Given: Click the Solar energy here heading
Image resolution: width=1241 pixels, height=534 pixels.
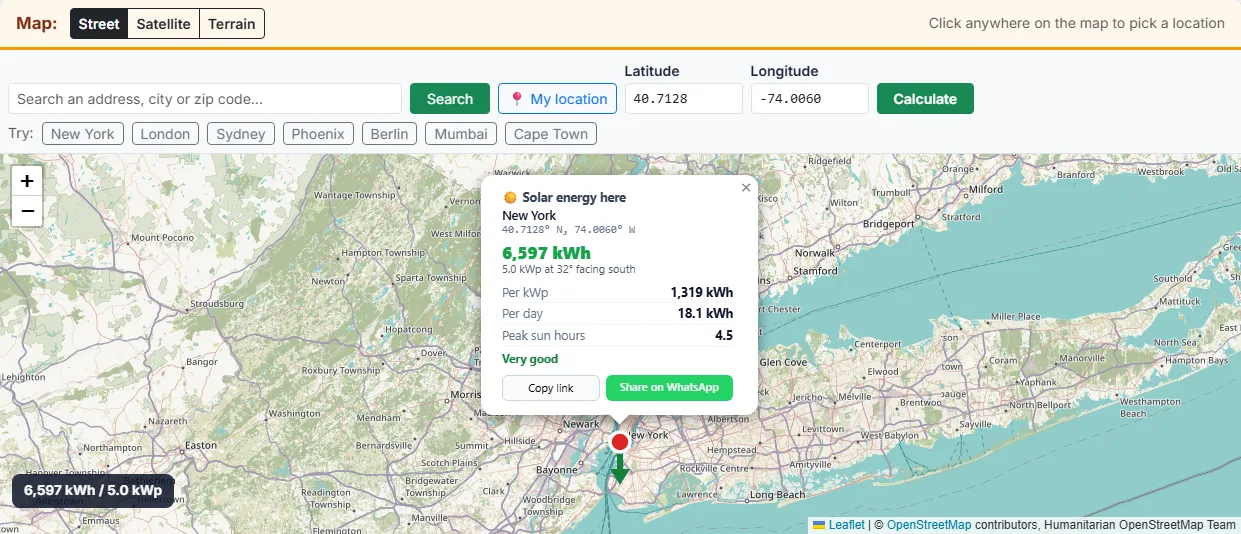Looking at the screenshot, I should pos(565,198).
